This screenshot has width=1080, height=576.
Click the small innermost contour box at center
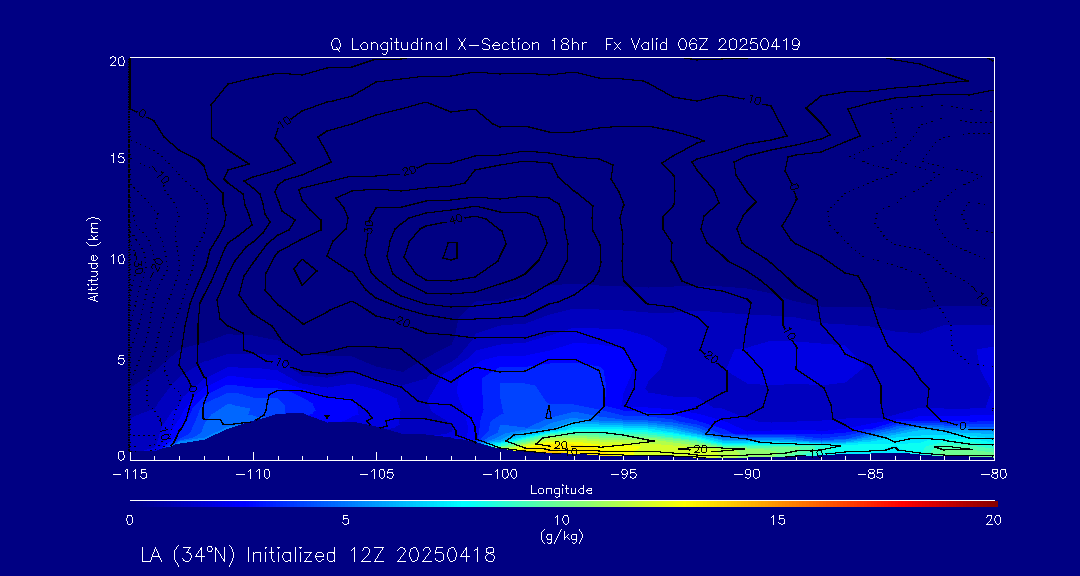451,250
